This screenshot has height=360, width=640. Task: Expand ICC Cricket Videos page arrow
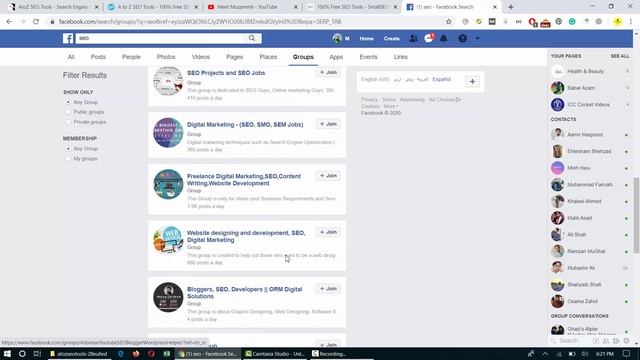tap(627, 105)
